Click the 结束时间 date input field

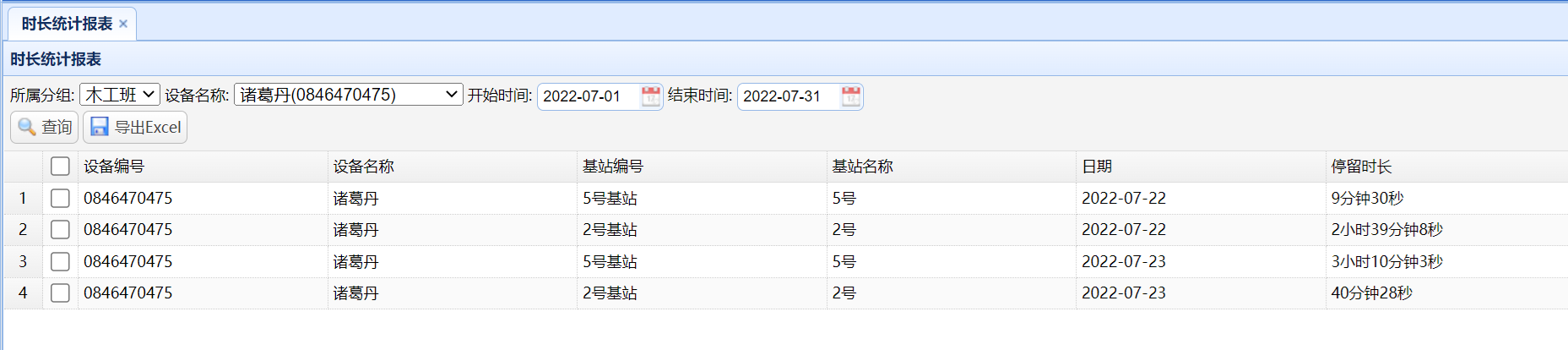pyautogui.click(x=788, y=96)
